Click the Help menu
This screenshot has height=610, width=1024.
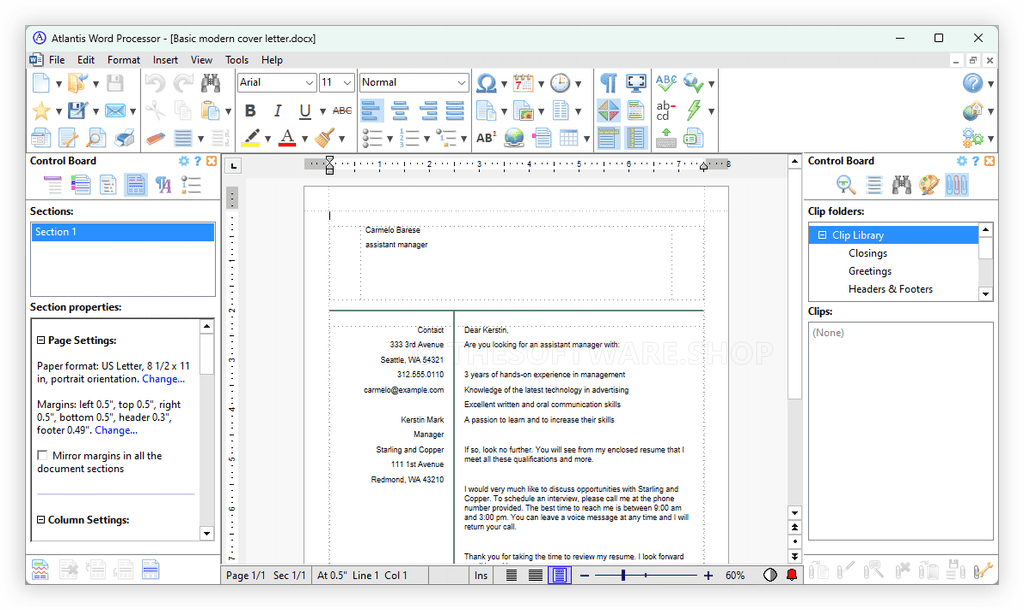click(272, 59)
